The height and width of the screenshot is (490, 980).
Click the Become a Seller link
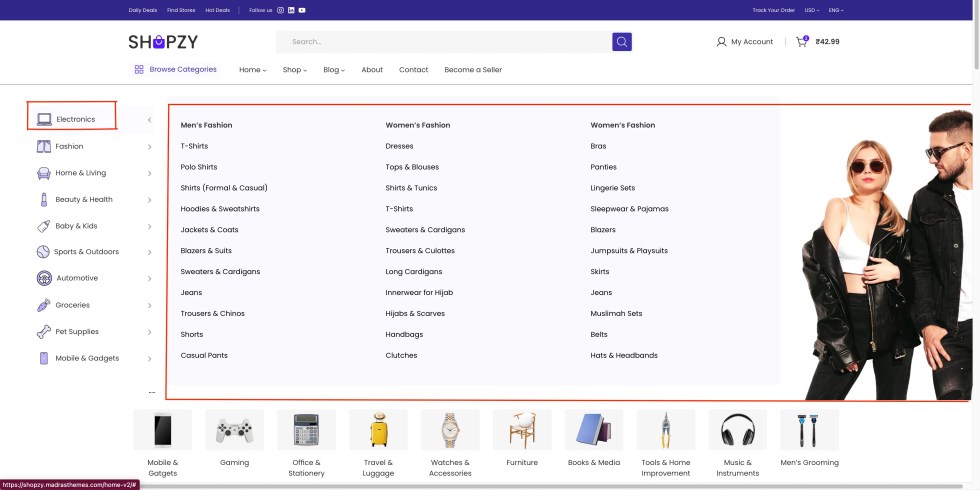click(x=473, y=70)
